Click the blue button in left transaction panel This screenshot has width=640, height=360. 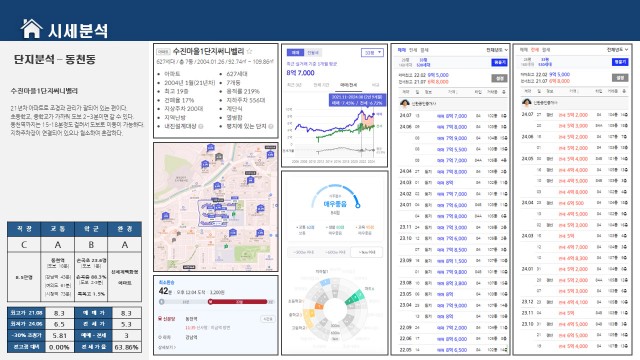click(499, 62)
